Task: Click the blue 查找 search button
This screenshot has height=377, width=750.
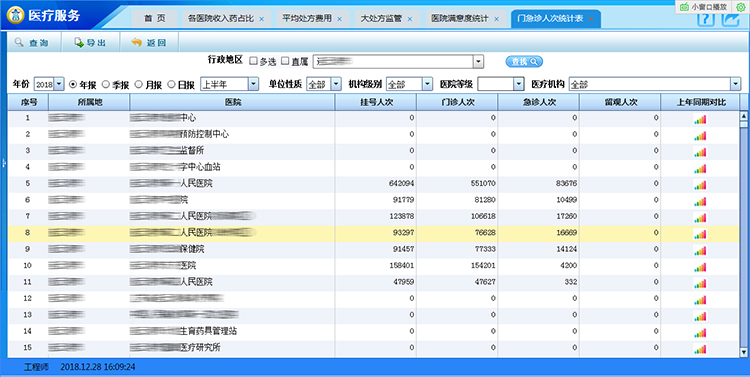Action: [x=524, y=62]
